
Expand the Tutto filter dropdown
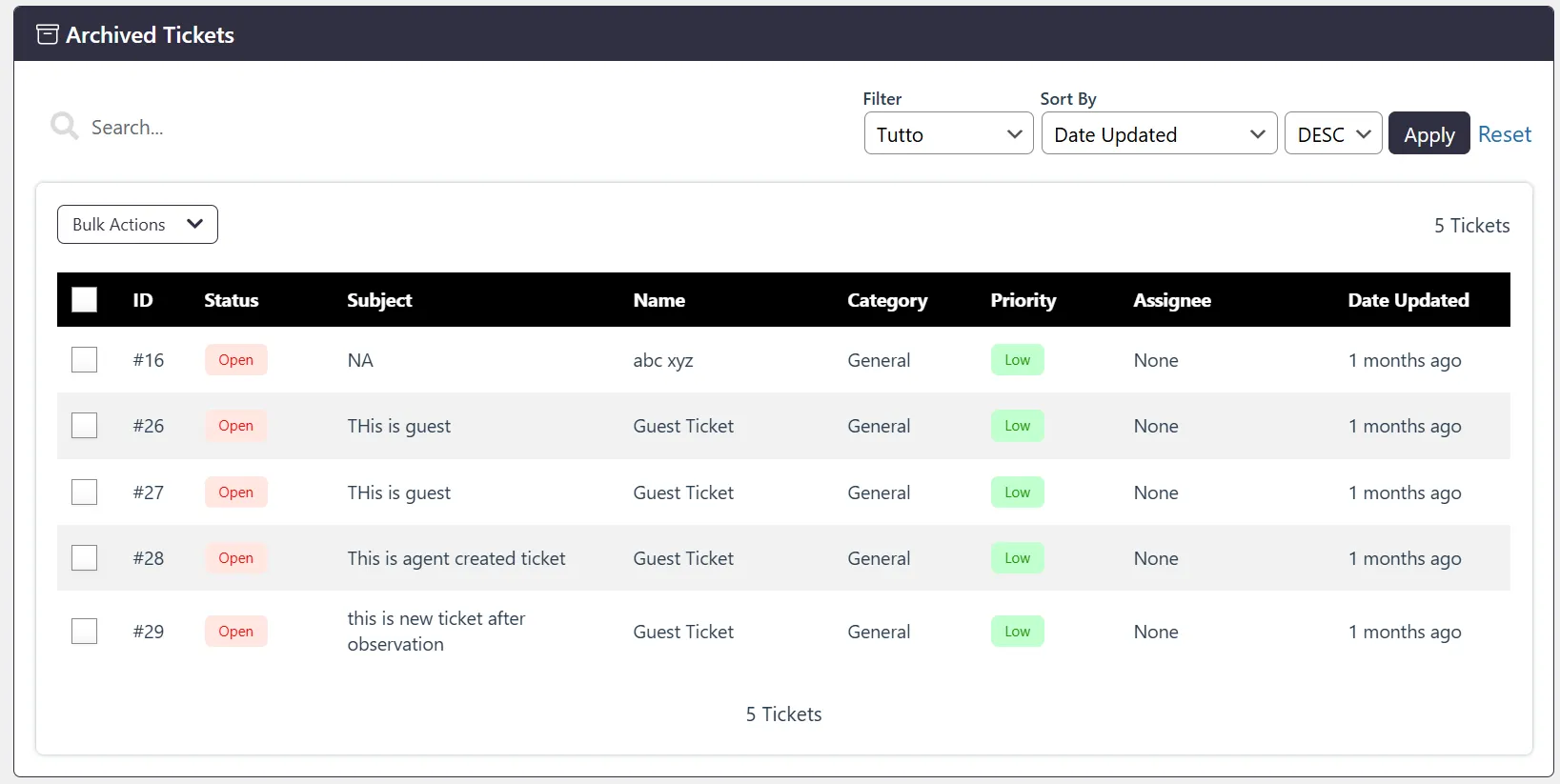pos(948,134)
